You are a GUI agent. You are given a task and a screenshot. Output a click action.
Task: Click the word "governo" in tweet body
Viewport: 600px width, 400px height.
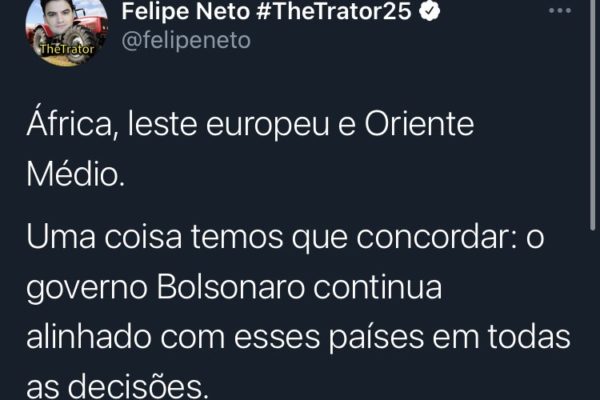pos(87,289)
